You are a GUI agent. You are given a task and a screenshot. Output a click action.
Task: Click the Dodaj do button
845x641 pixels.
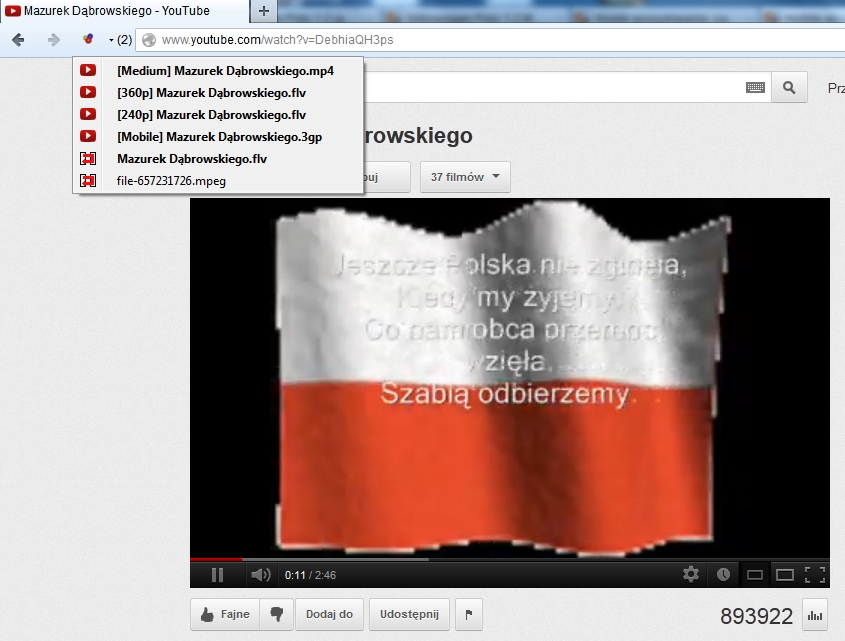pos(329,614)
